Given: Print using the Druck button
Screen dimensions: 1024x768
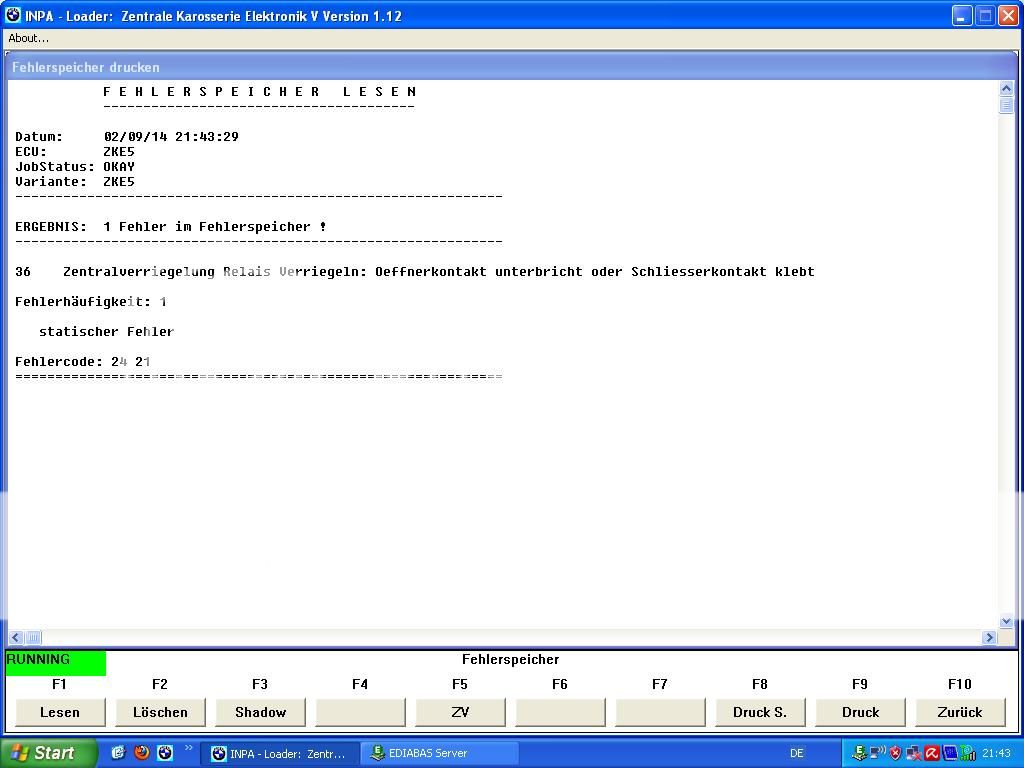Looking at the screenshot, I should click(x=860, y=712).
